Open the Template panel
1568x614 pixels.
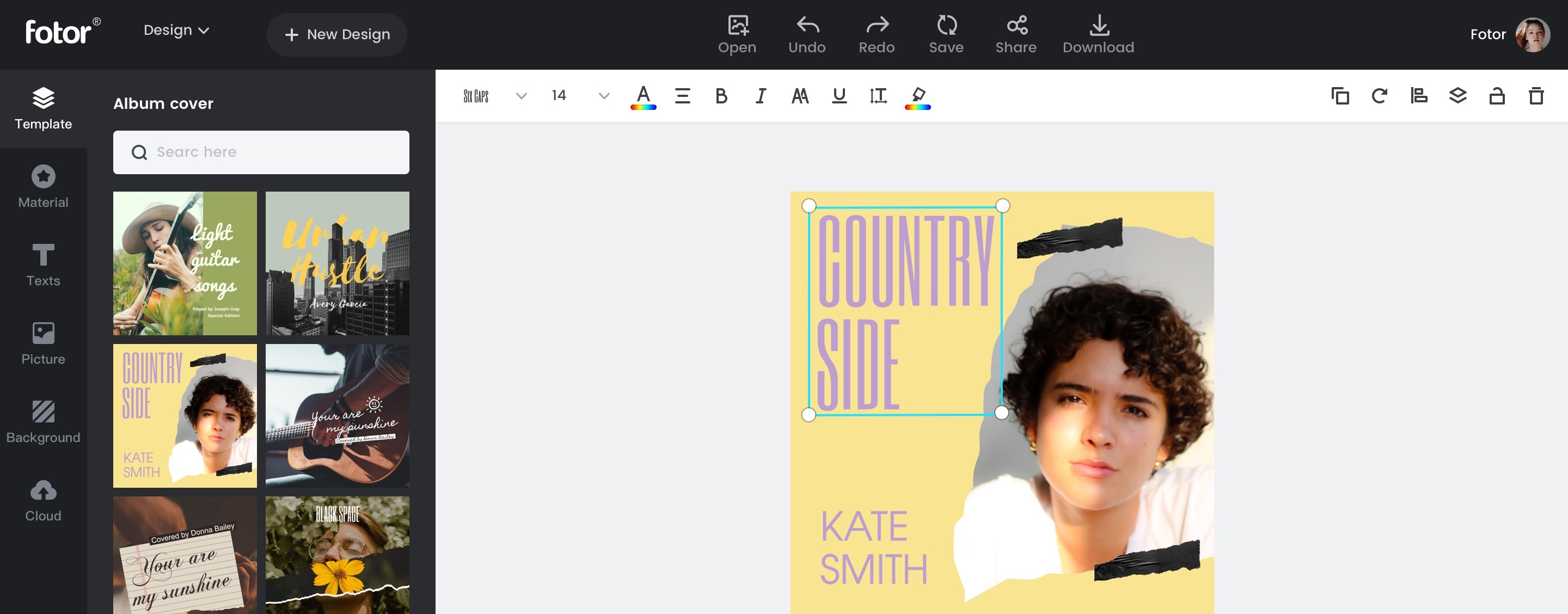tap(43, 109)
